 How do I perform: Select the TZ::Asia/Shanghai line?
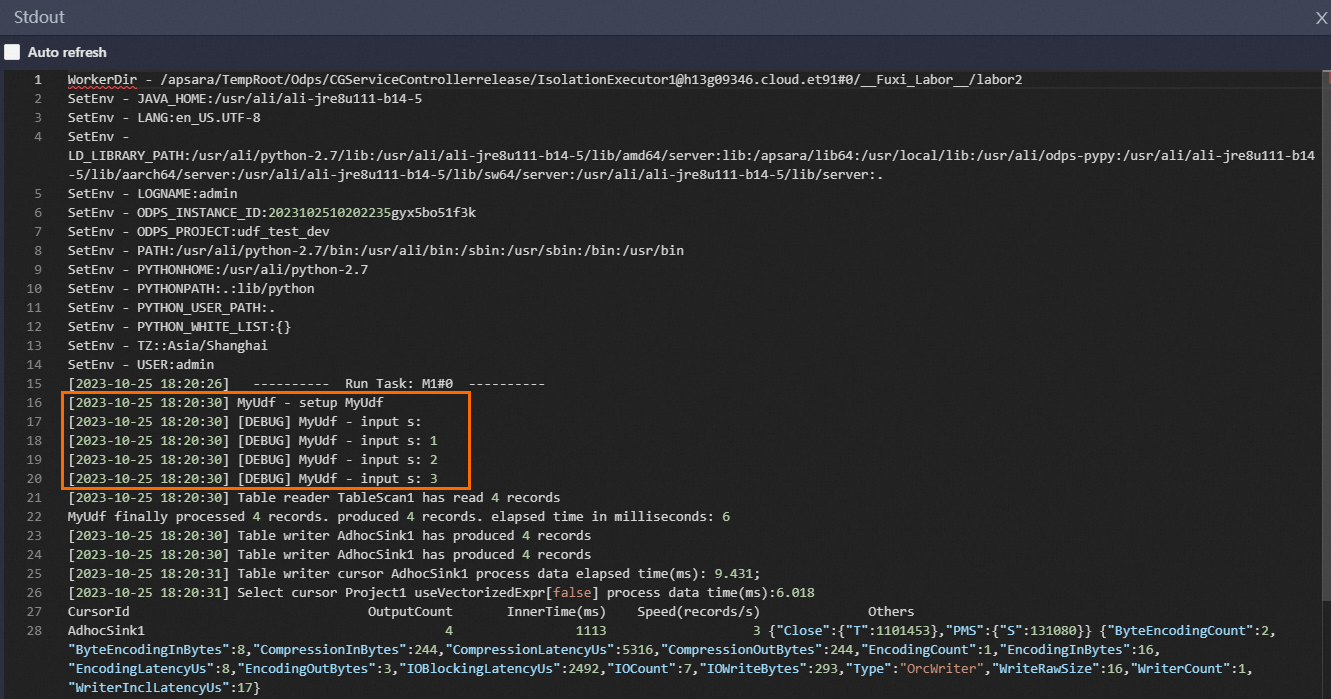(168, 346)
